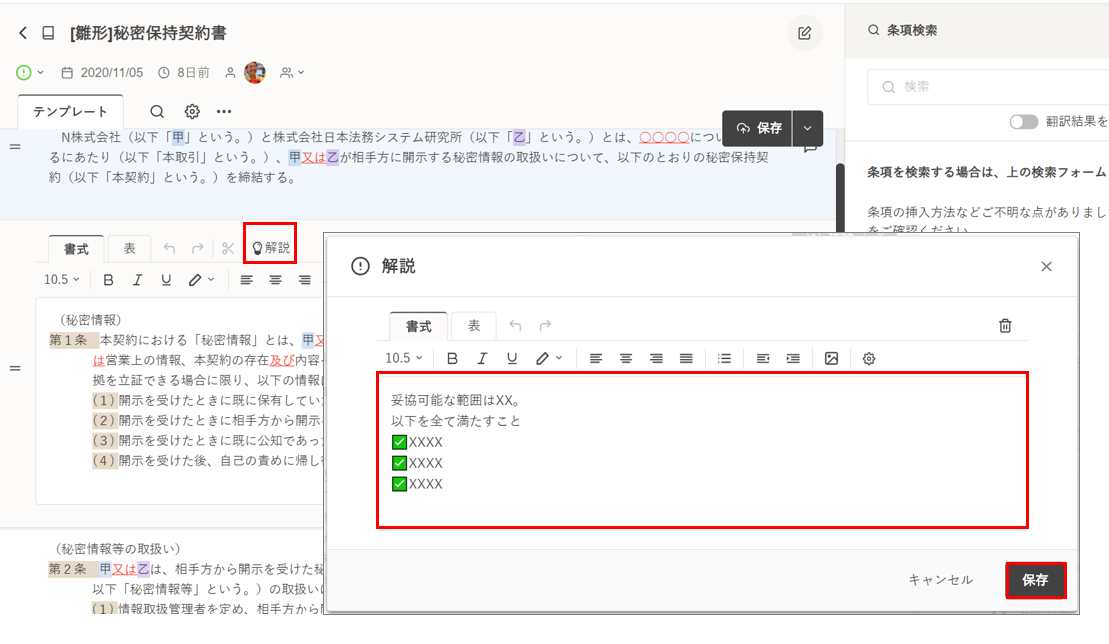Go back using the arrow beside the title

23,33
